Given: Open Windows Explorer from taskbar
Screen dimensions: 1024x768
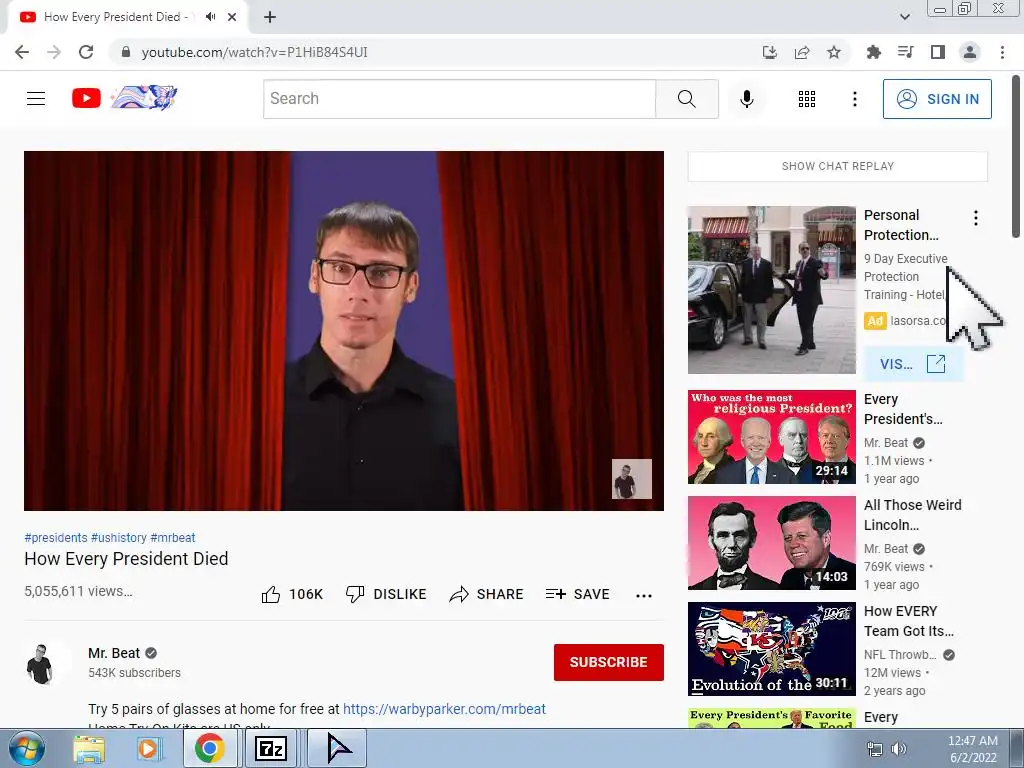Looking at the screenshot, I should 88,748.
